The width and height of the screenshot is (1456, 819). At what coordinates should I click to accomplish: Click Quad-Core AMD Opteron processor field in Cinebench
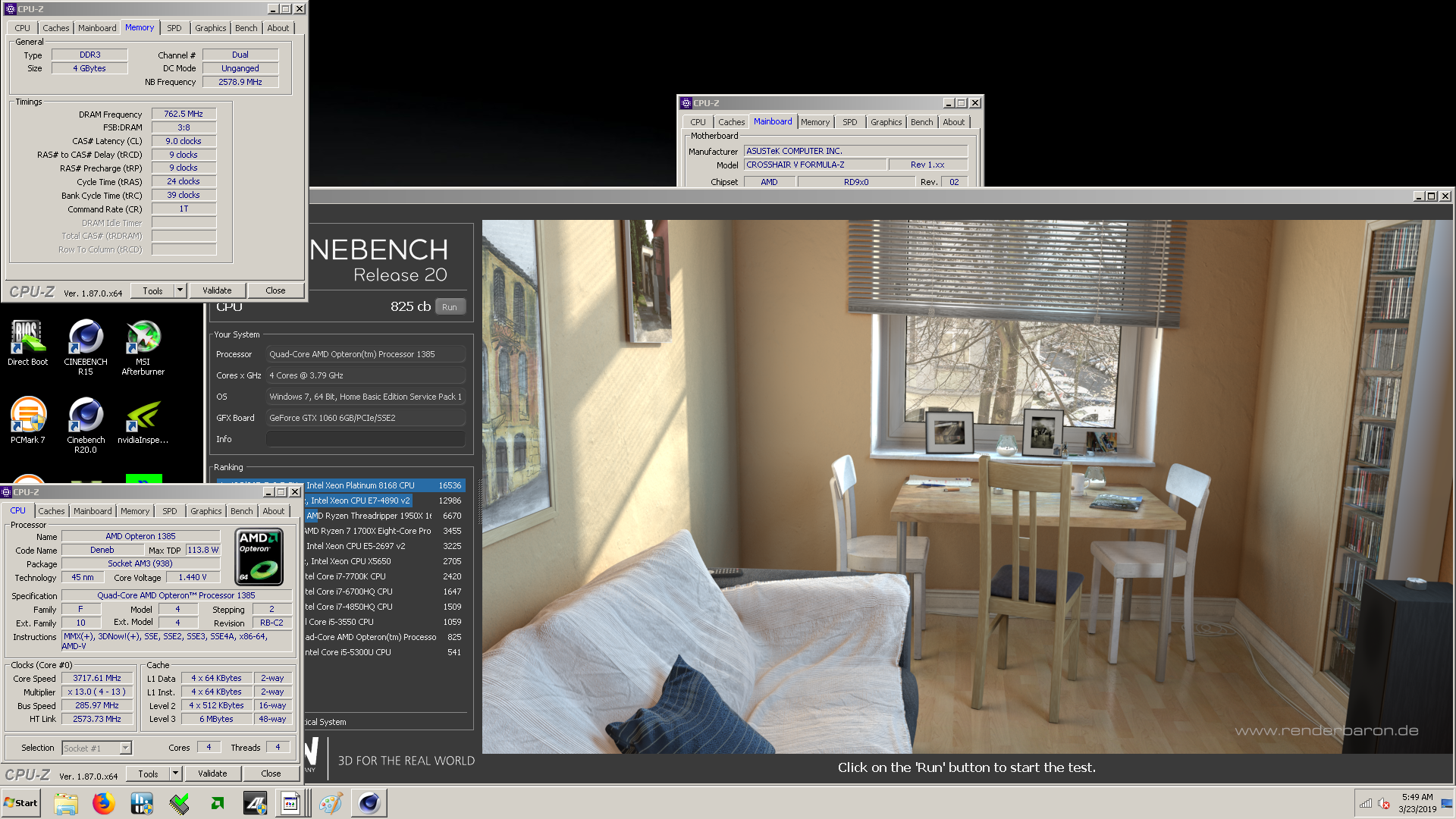[366, 354]
